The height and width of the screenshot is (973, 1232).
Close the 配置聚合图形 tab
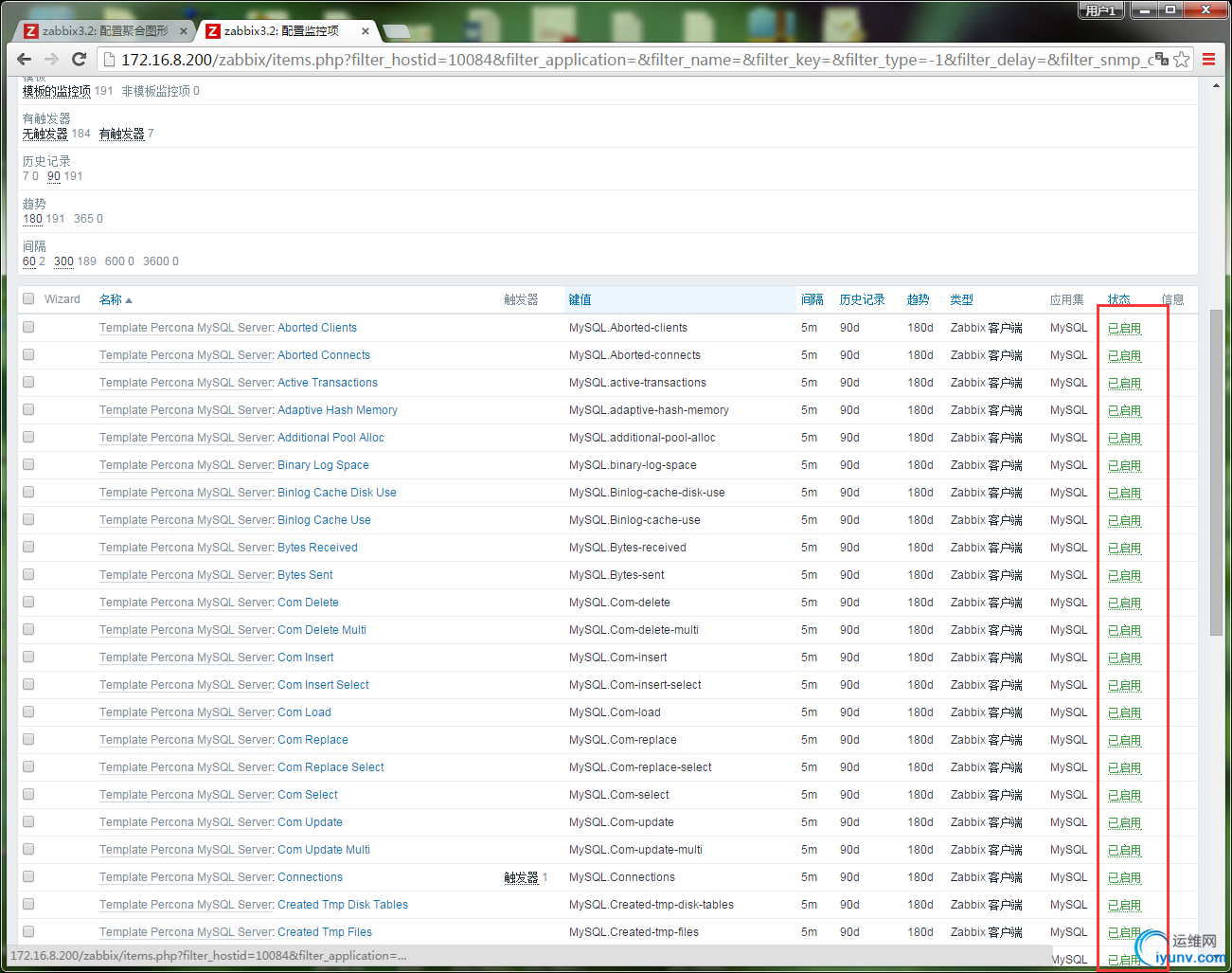click(184, 31)
